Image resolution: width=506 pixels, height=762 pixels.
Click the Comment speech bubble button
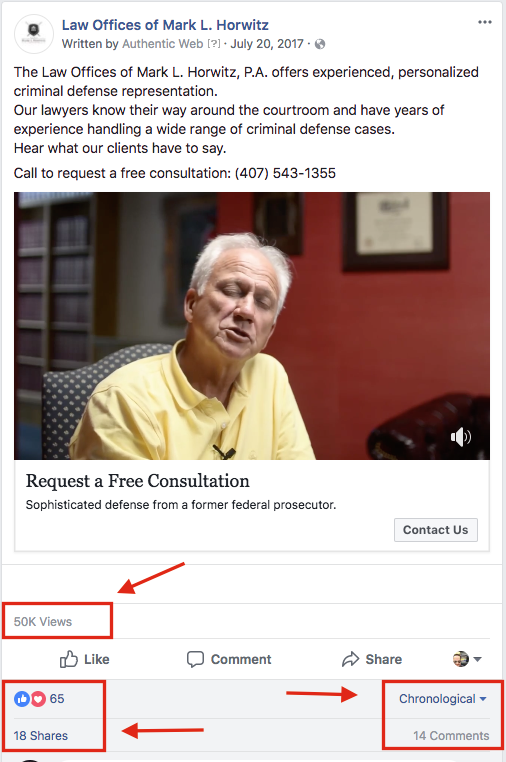[229, 659]
